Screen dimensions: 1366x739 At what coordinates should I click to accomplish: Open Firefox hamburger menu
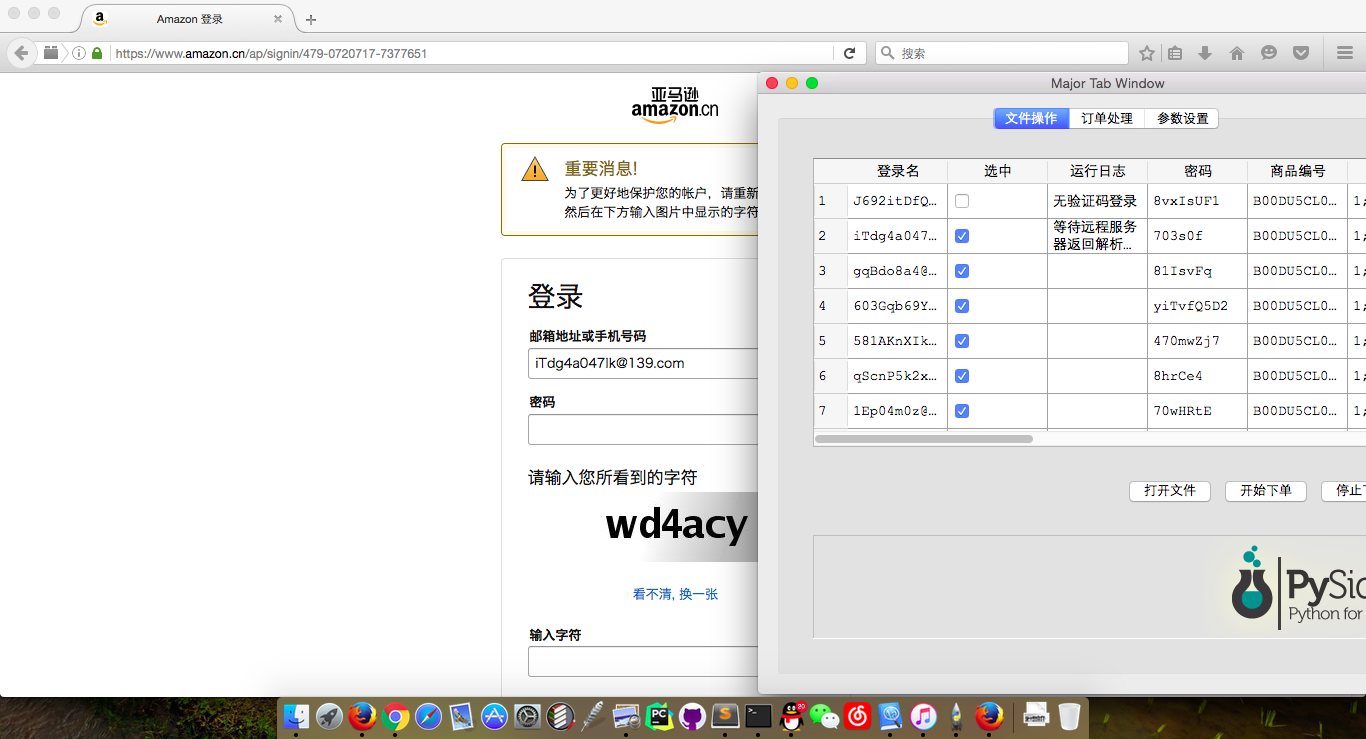(x=1345, y=53)
